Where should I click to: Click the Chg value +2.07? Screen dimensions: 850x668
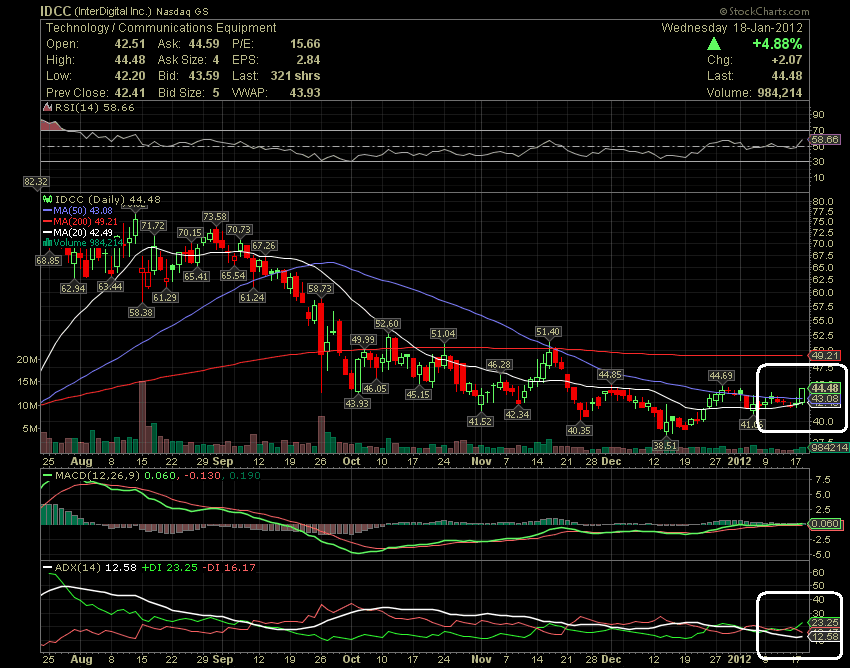[x=788, y=60]
